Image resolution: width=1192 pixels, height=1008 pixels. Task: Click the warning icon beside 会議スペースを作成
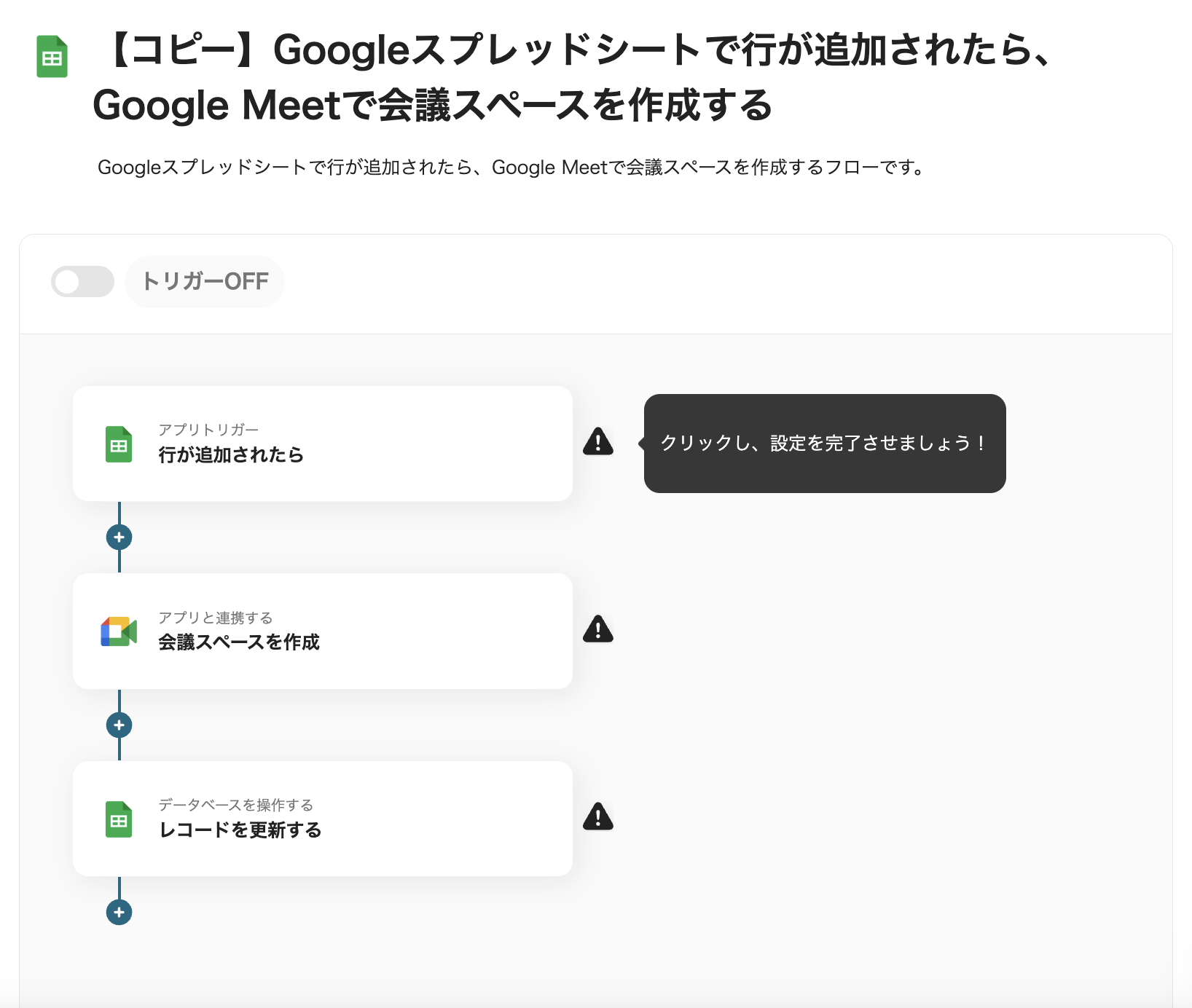598,629
